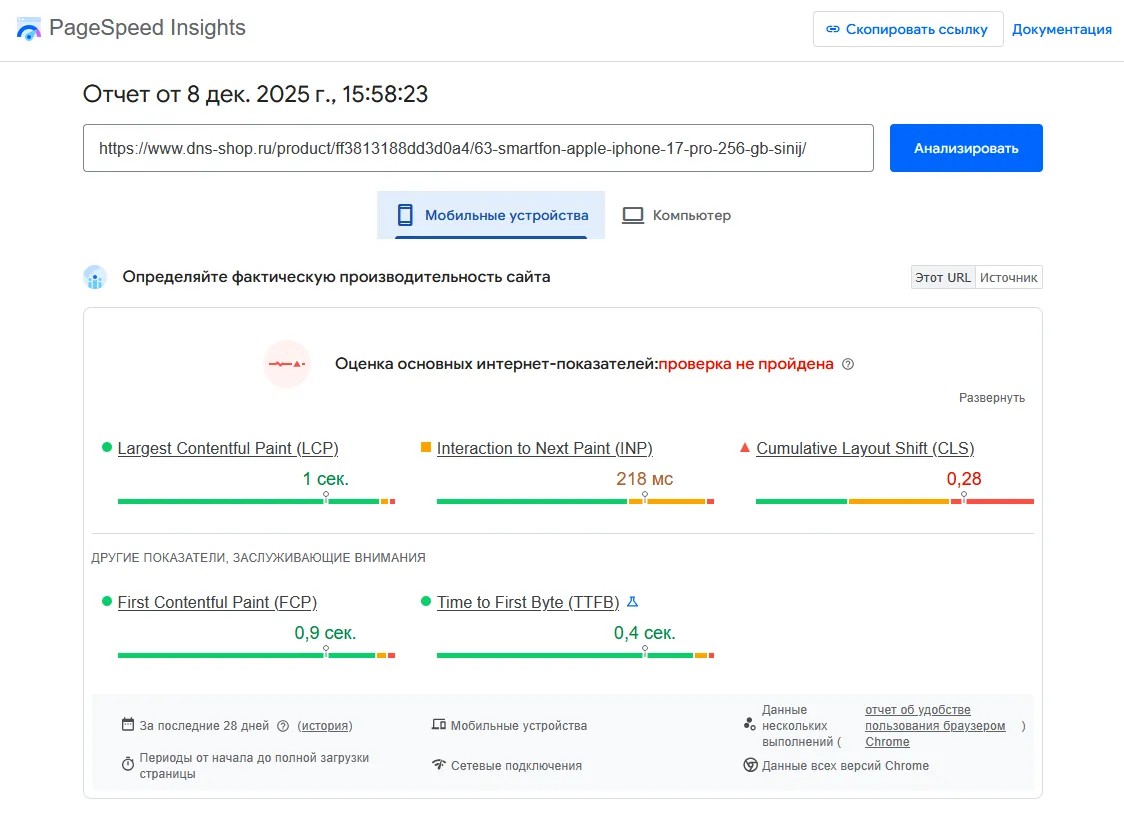Screen dimensions: 1124x815
Task: Switch to 'Мобильные устройства' tab
Action: coord(491,215)
